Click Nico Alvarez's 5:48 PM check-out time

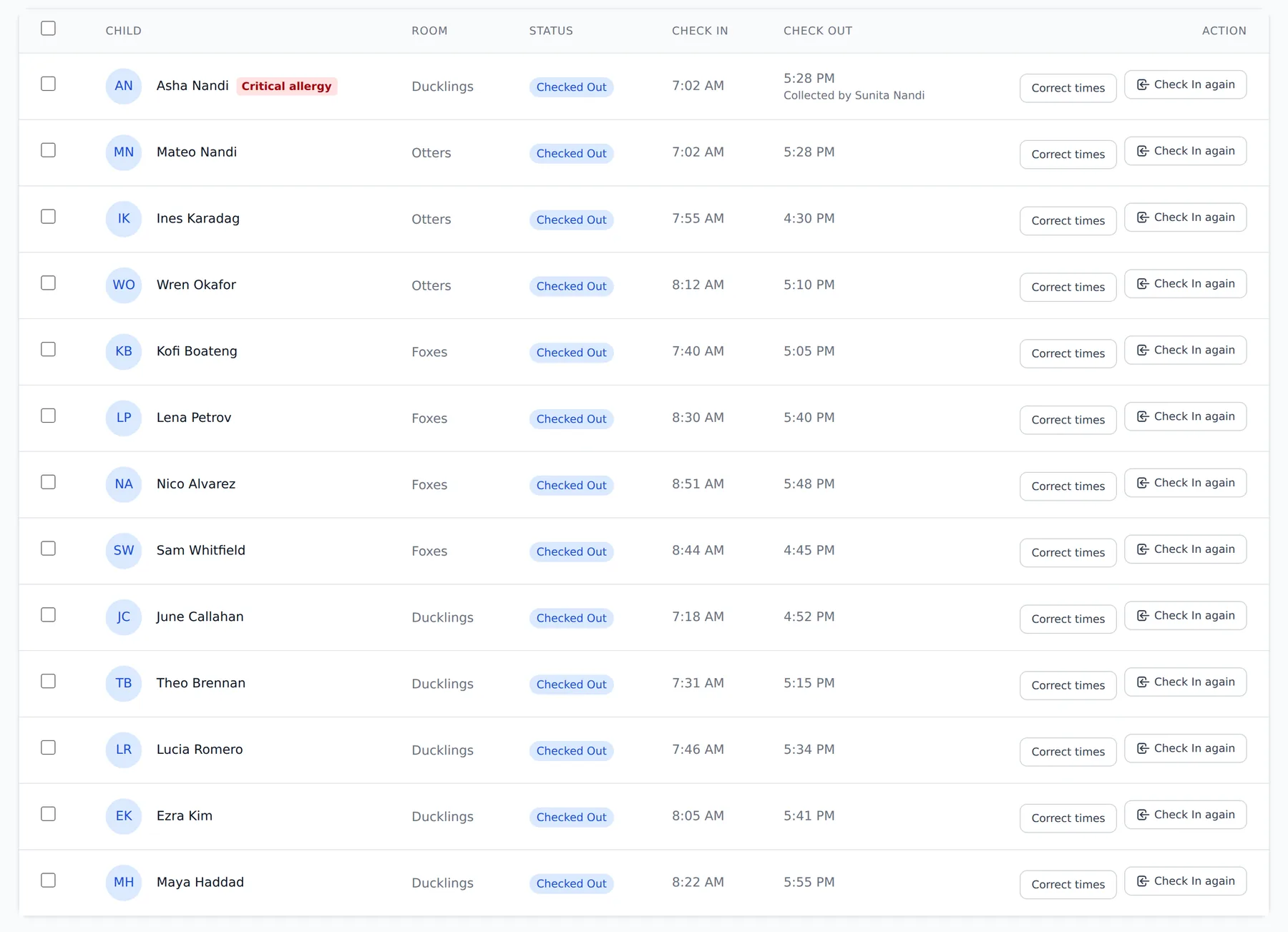(x=809, y=484)
